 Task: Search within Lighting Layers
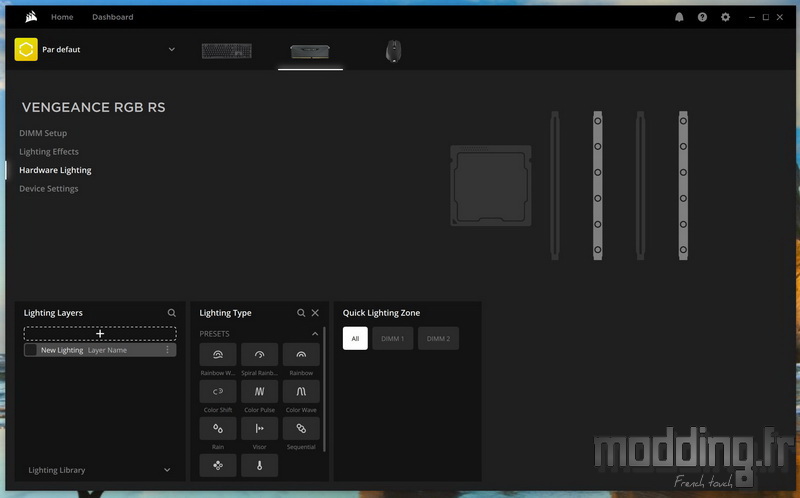point(171,313)
